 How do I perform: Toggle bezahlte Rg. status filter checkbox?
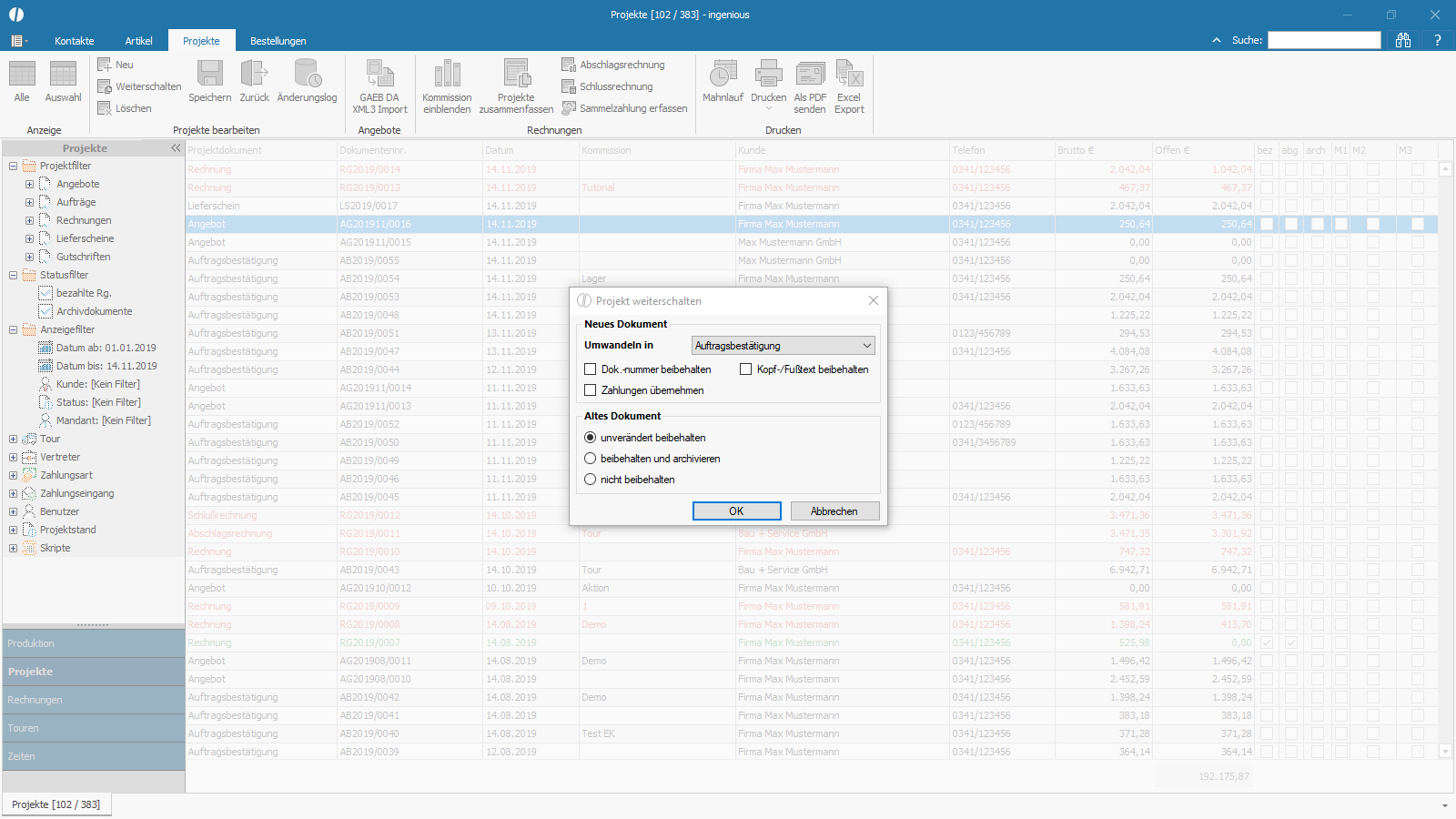(45, 293)
